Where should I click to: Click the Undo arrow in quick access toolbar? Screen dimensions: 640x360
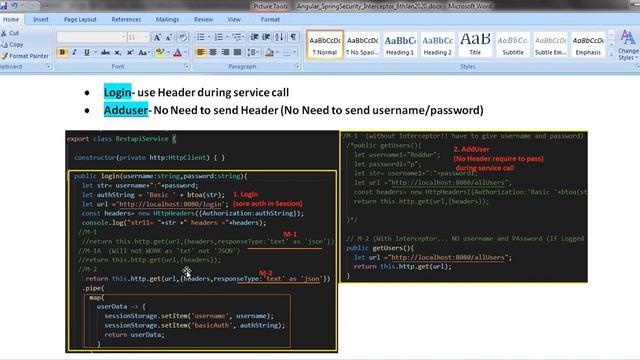(15, 6)
